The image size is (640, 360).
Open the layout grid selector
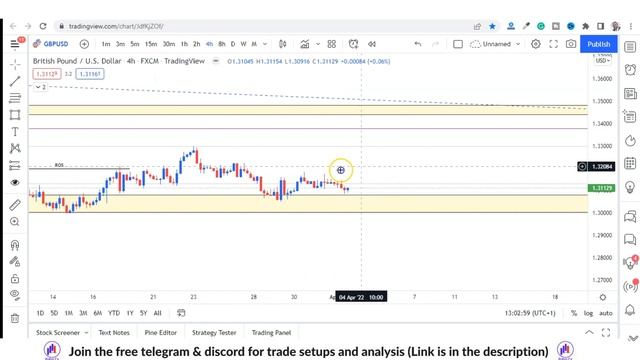coord(331,44)
